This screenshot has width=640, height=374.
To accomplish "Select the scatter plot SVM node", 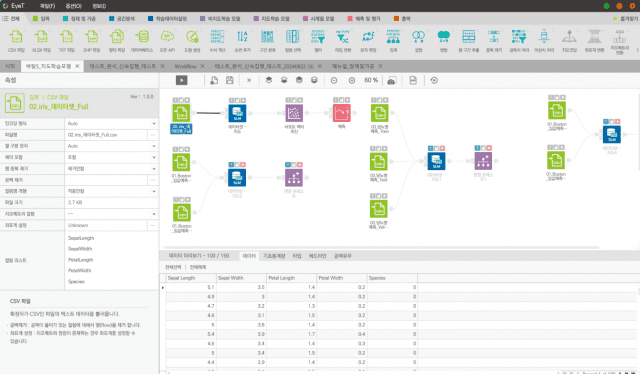I will [294, 113].
